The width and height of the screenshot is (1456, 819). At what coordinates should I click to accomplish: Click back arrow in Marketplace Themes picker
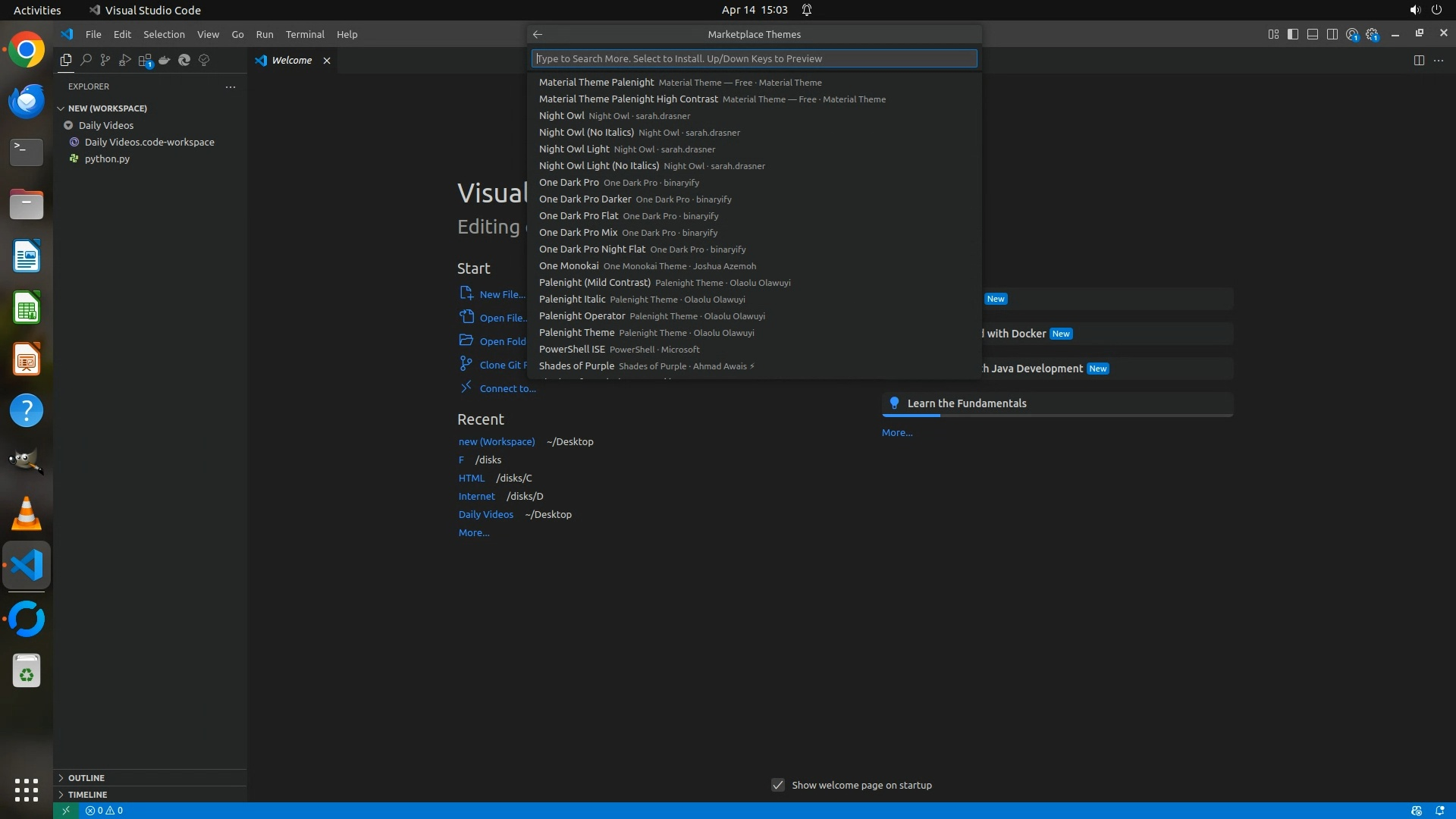538,34
